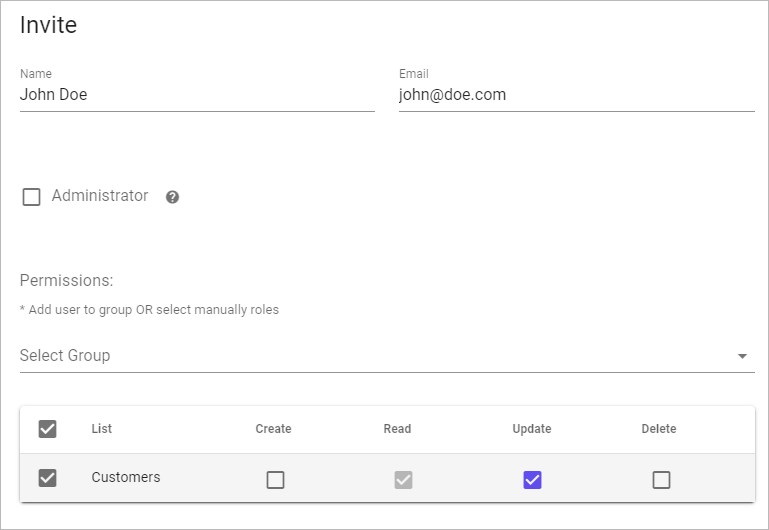The image size is (769, 530).
Task: Click the Update column header
Action: pyautogui.click(x=532, y=429)
